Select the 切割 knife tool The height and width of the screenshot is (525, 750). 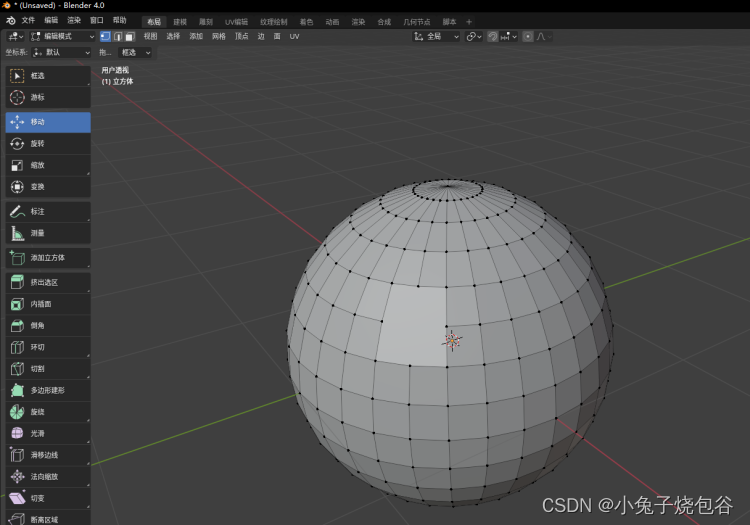(48, 369)
